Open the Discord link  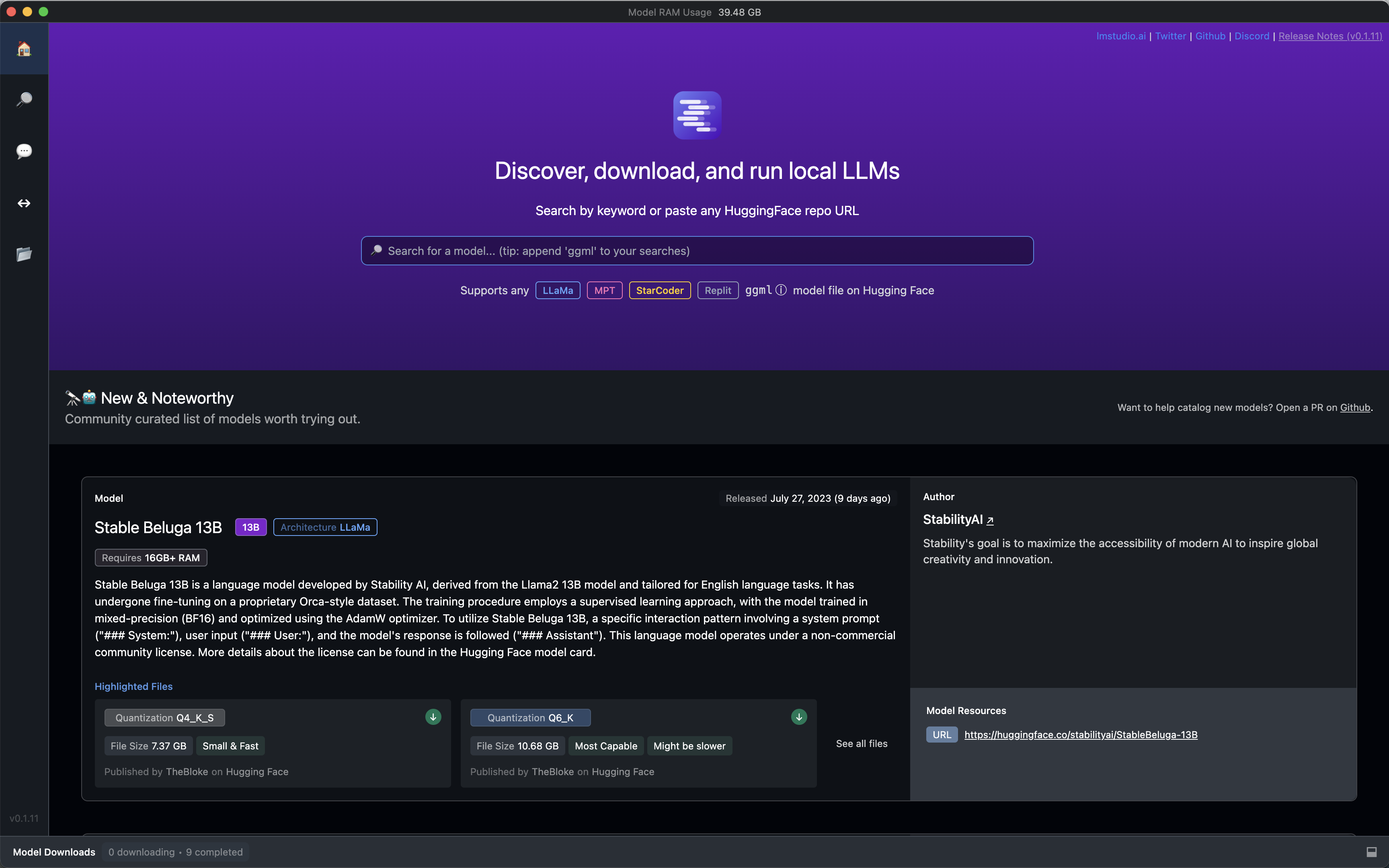(x=1252, y=36)
